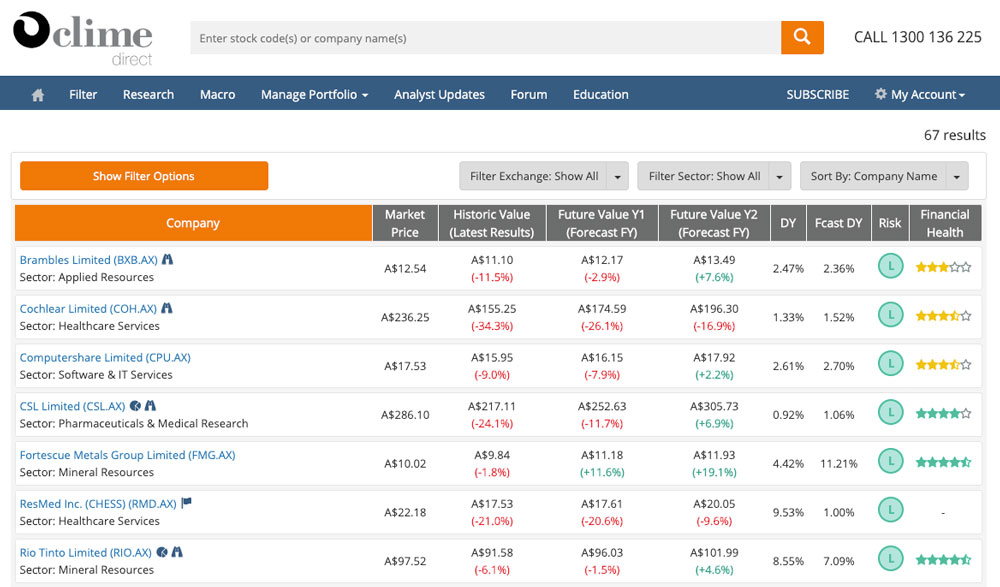Click the orange search magnifier button
The image size is (1000, 587).
click(x=802, y=38)
